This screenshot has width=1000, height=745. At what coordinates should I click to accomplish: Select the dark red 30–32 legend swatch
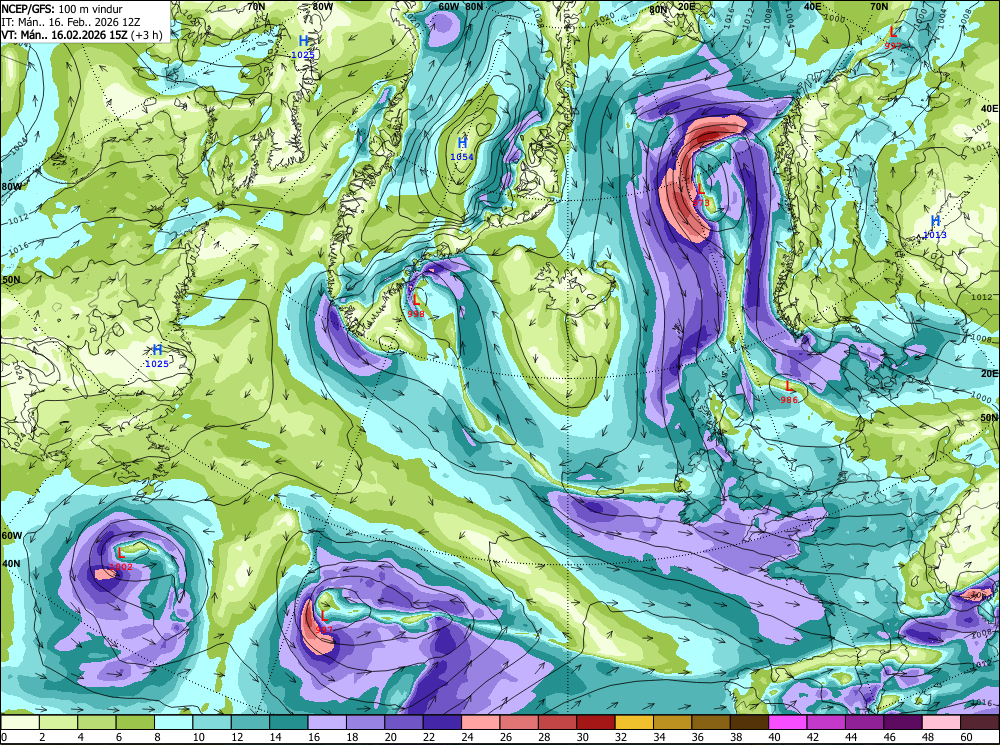click(596, 722)
